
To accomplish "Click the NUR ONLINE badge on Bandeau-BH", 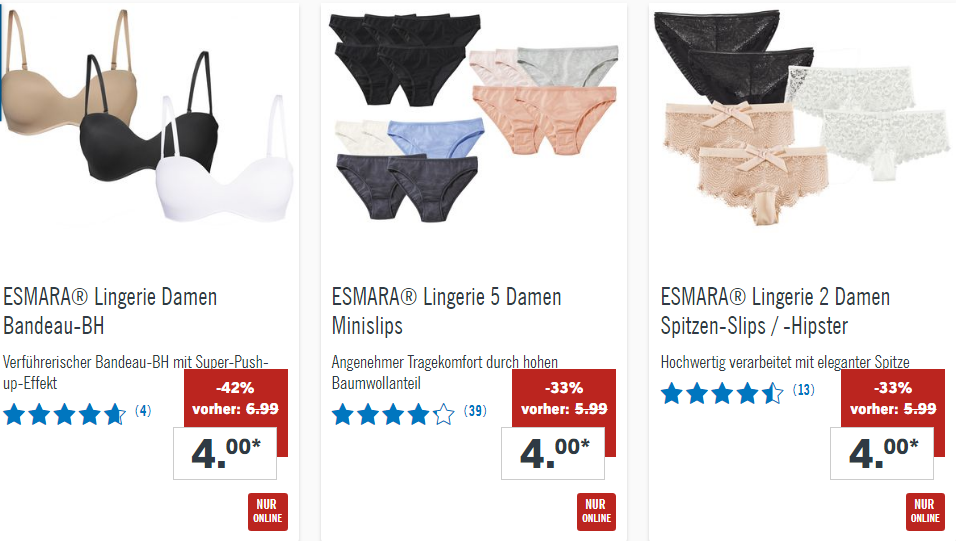I will click(268, 511).
